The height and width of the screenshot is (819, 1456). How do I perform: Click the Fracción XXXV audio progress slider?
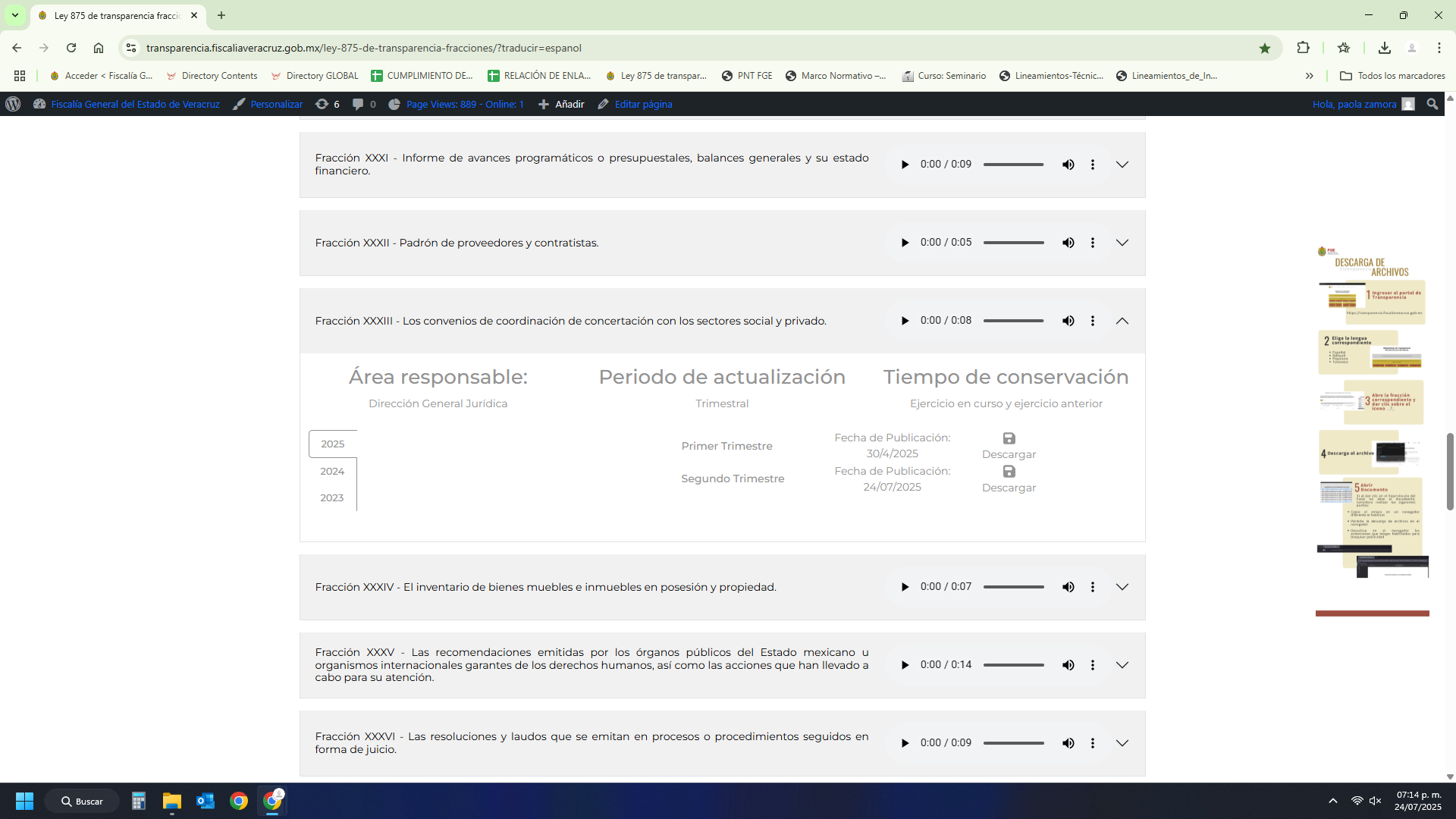[1014, 665]
